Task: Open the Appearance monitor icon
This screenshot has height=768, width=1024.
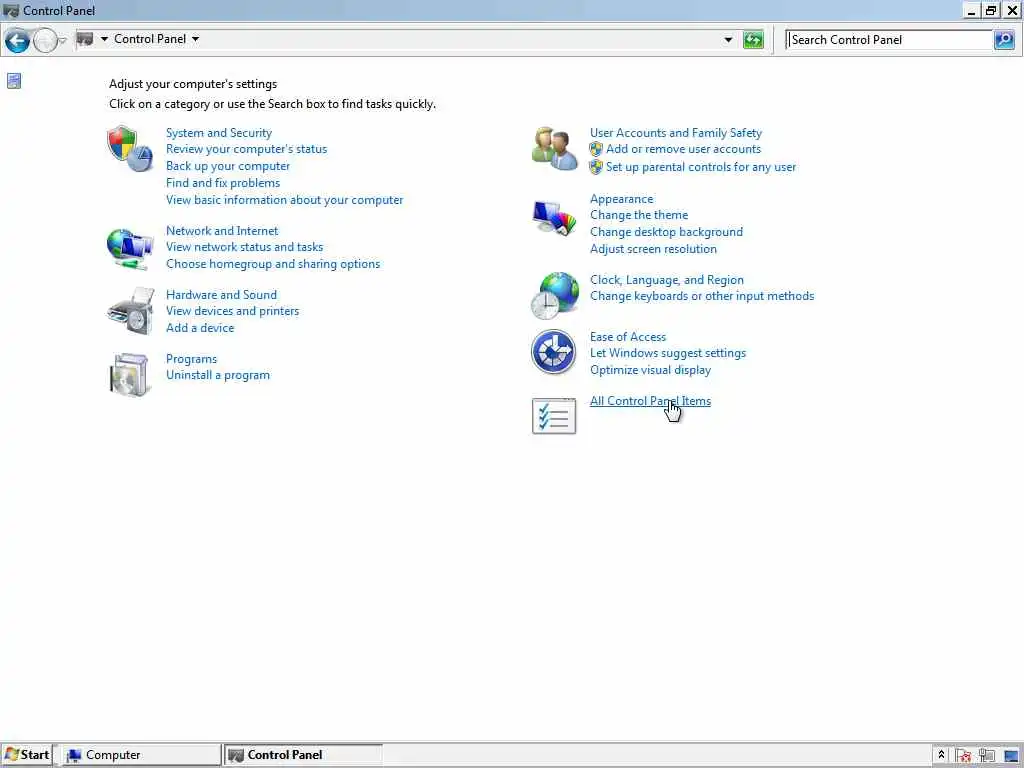Action: 554,217
